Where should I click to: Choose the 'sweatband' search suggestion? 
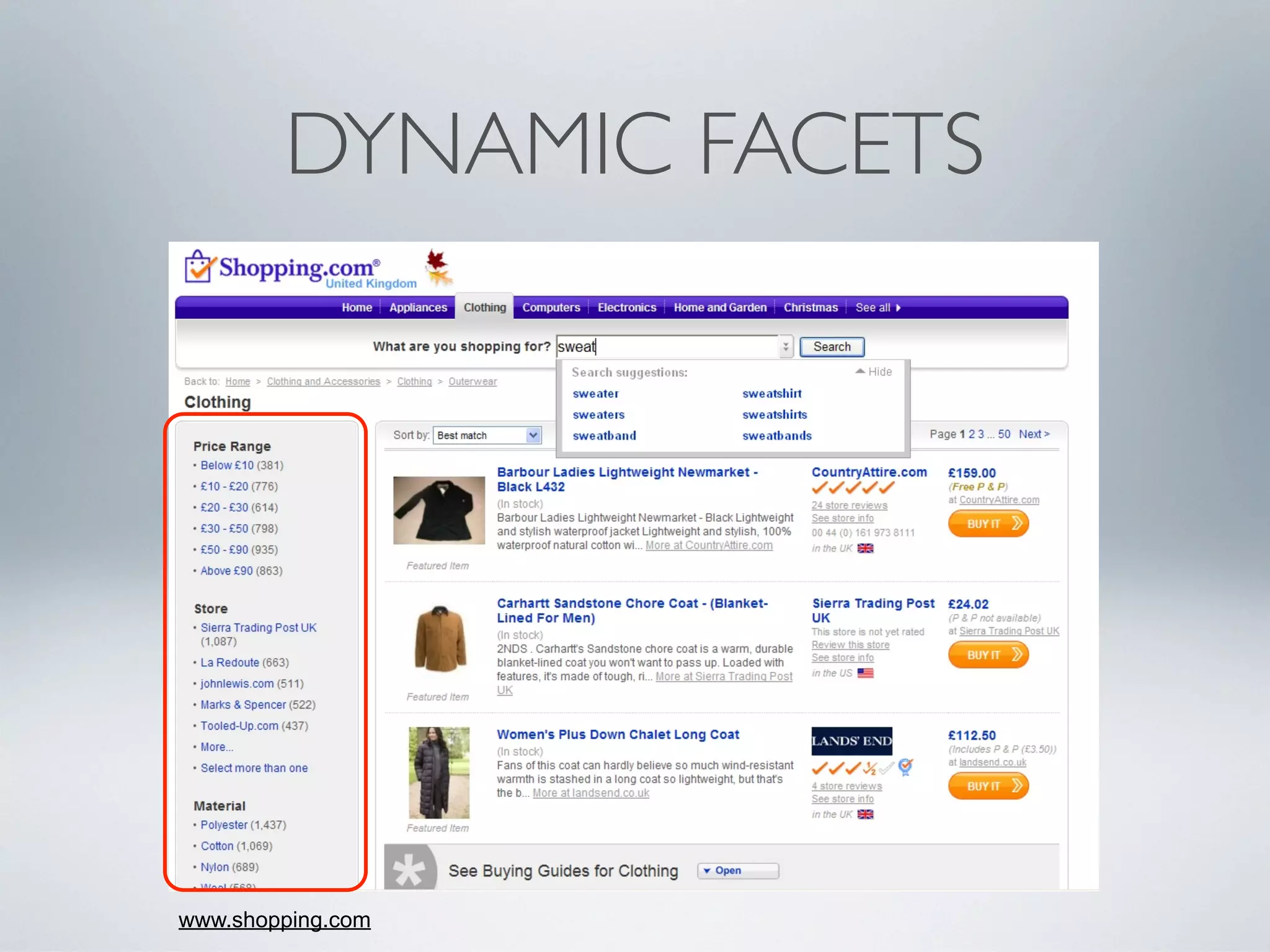tap(604, 436)
